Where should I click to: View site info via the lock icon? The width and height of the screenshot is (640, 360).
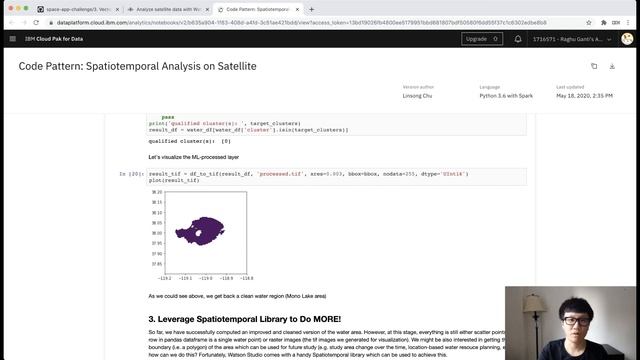click(51, 22)
